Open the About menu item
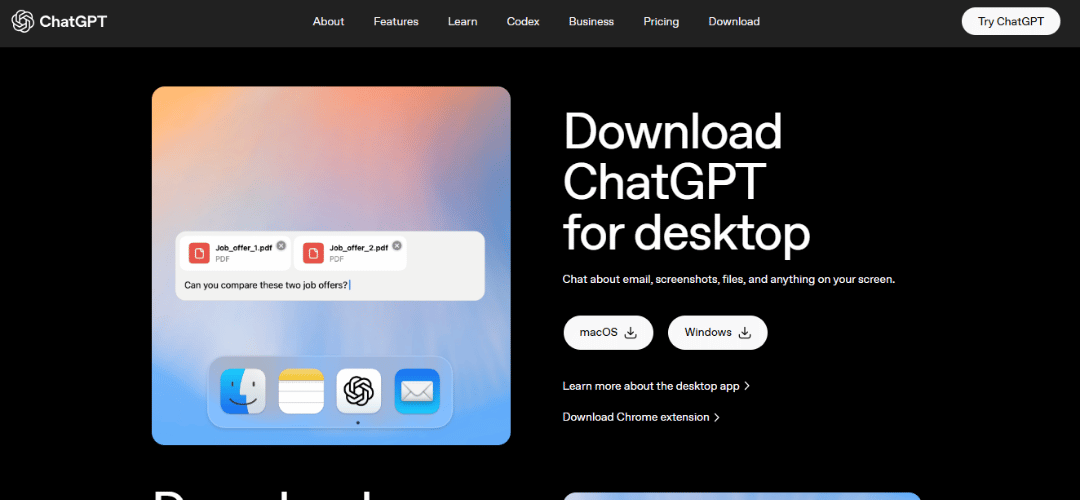The height and width of the screenshot is (500, 1080). click(329, 21)
